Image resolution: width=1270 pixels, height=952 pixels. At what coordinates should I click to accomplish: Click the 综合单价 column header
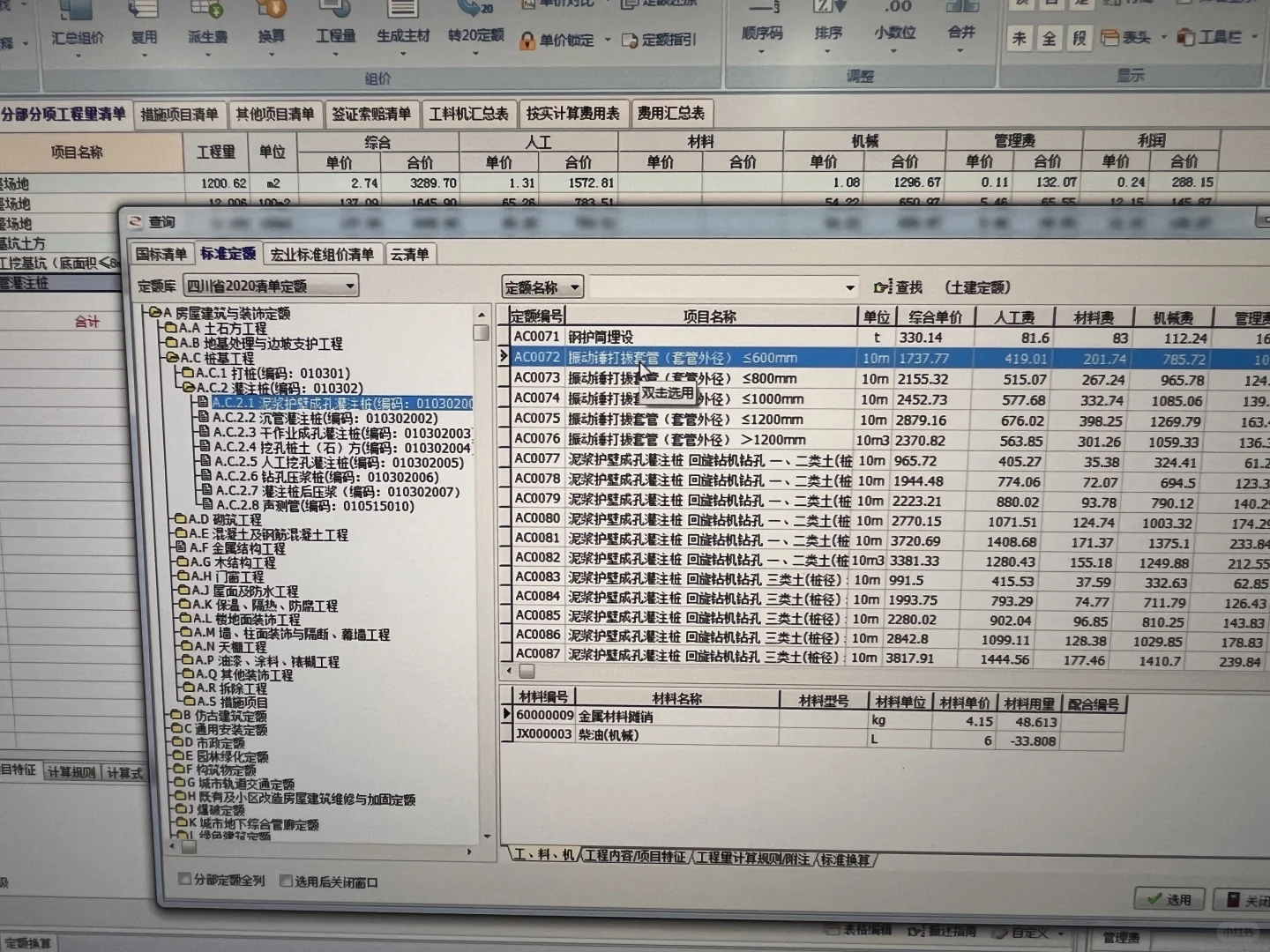tap(935, 316)
